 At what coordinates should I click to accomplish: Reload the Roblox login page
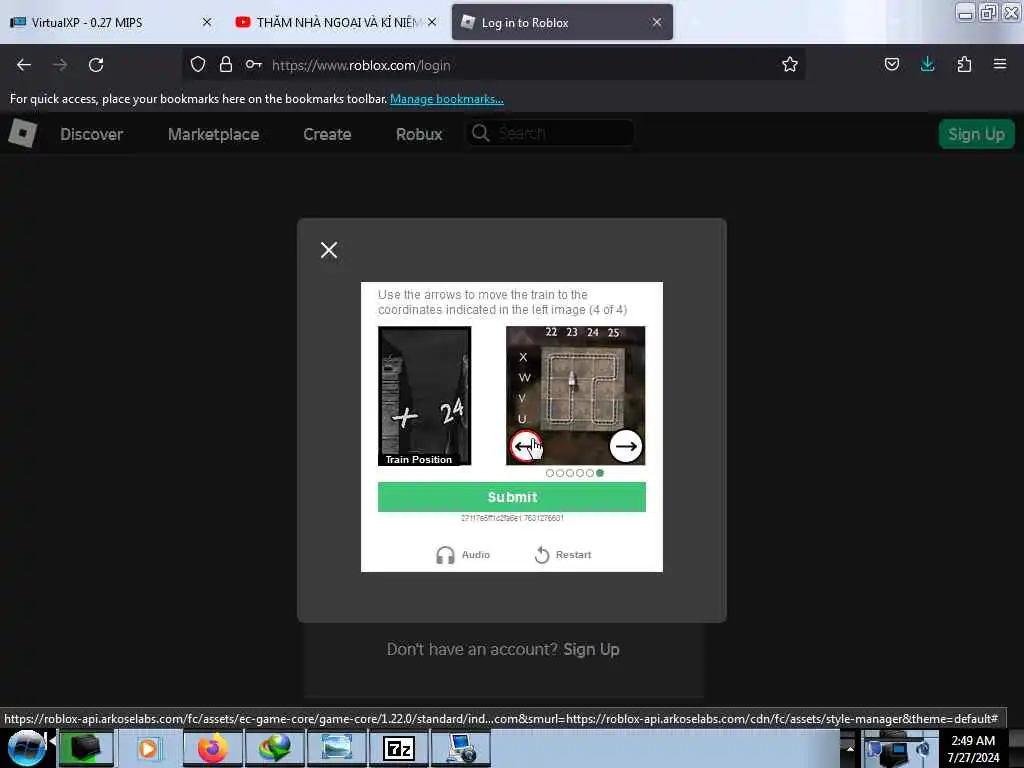pyautogui.click(x=96, y=65)
